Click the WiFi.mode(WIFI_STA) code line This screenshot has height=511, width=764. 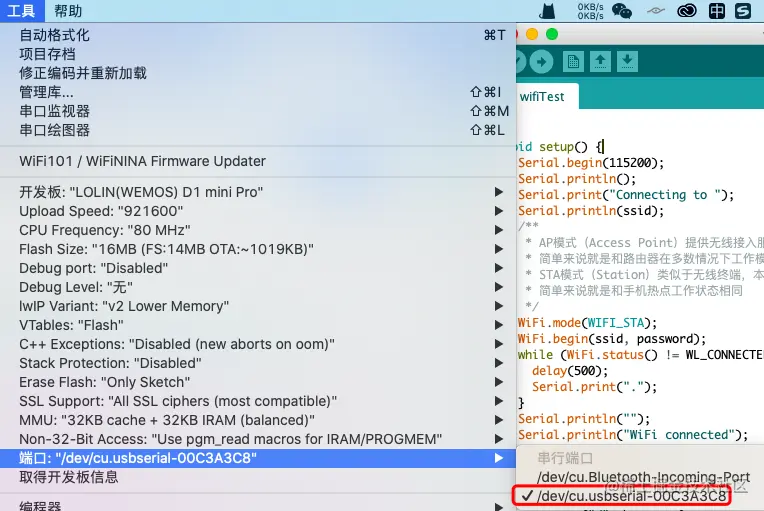point(587,323)
